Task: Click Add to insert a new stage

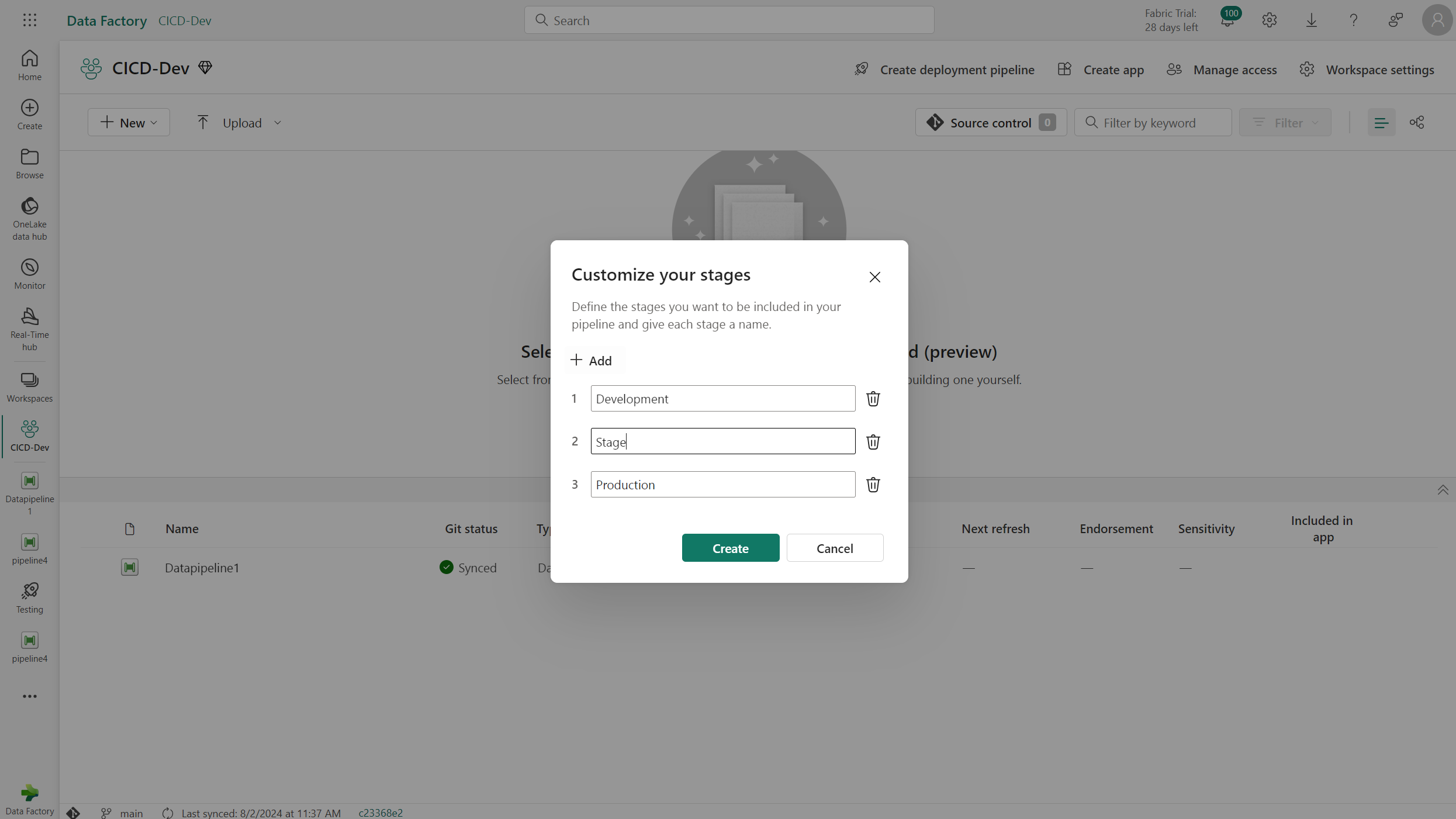Action: pyautogui.click(x=591, y=360)
